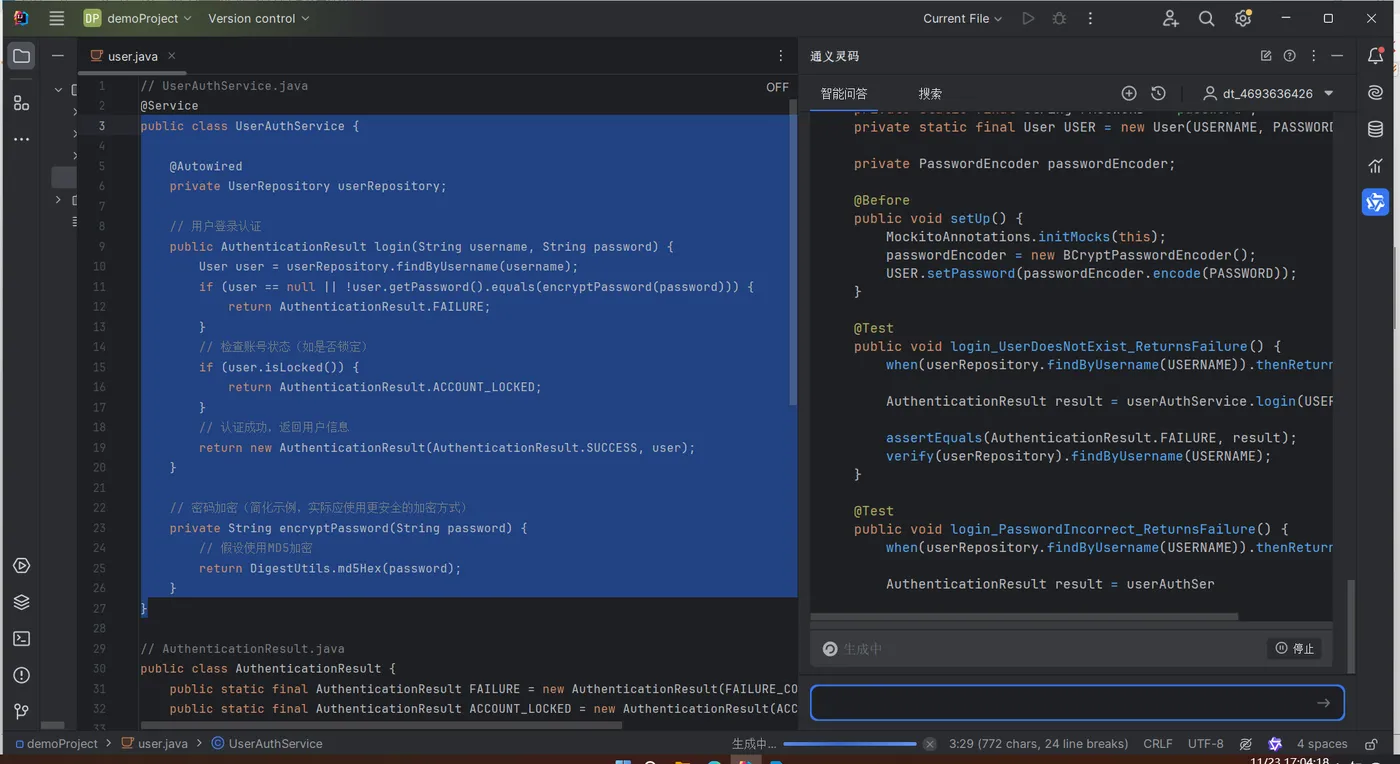The image size is (1400, 764).
Task: Click 生成中 status bar task label
Action: [x=753, y=744]
